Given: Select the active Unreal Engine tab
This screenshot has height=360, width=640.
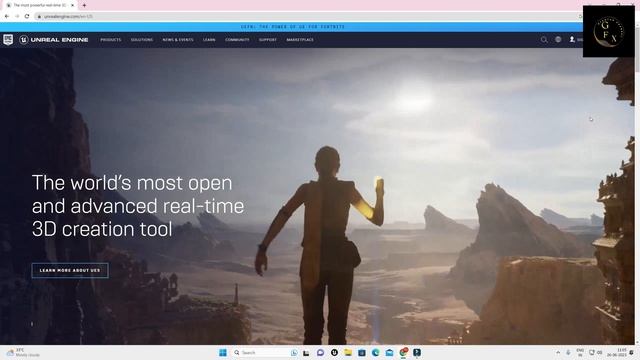Looking at the screenshot, I should (40, 5).
